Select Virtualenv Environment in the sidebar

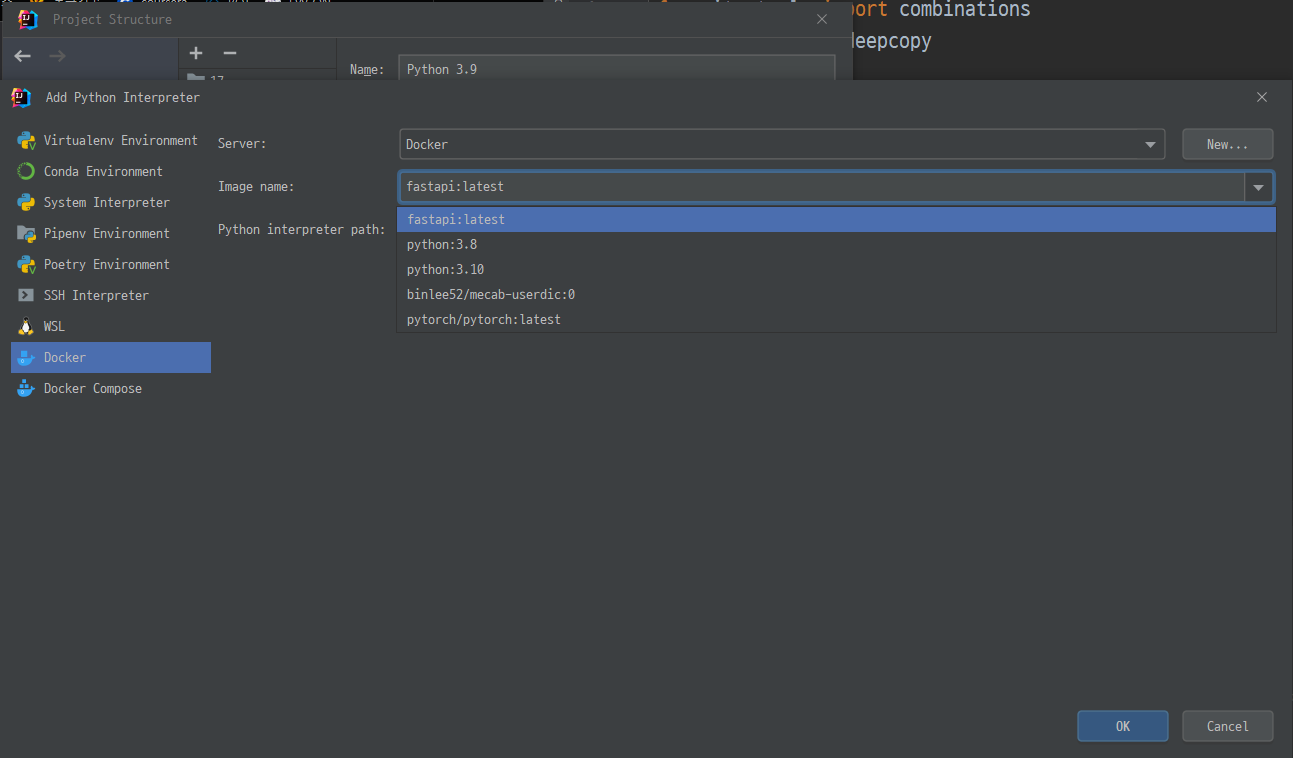pyautogui.click(x=111, y=140)
